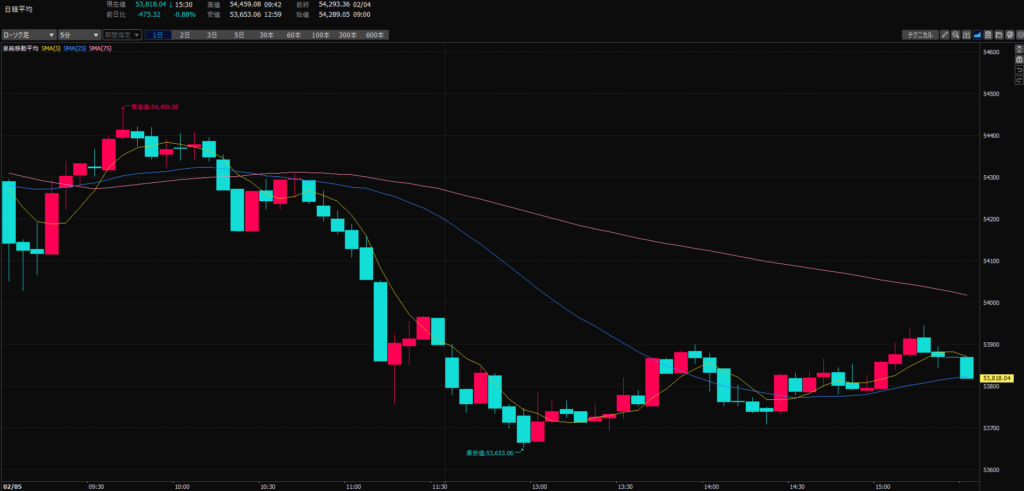Switch range to 5日
Image resolution: width=1024 pixels, height=491 pixels.
(x=239, y=34)
